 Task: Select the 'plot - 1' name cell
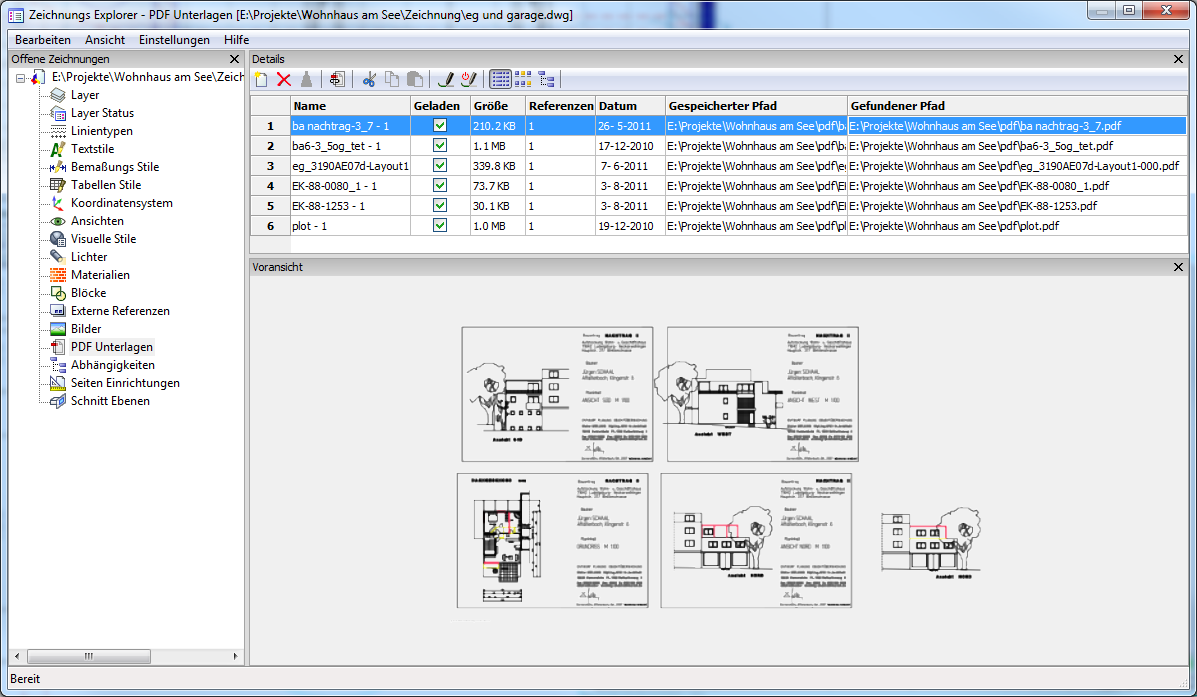pyautogui.click(x=350, y=225)
